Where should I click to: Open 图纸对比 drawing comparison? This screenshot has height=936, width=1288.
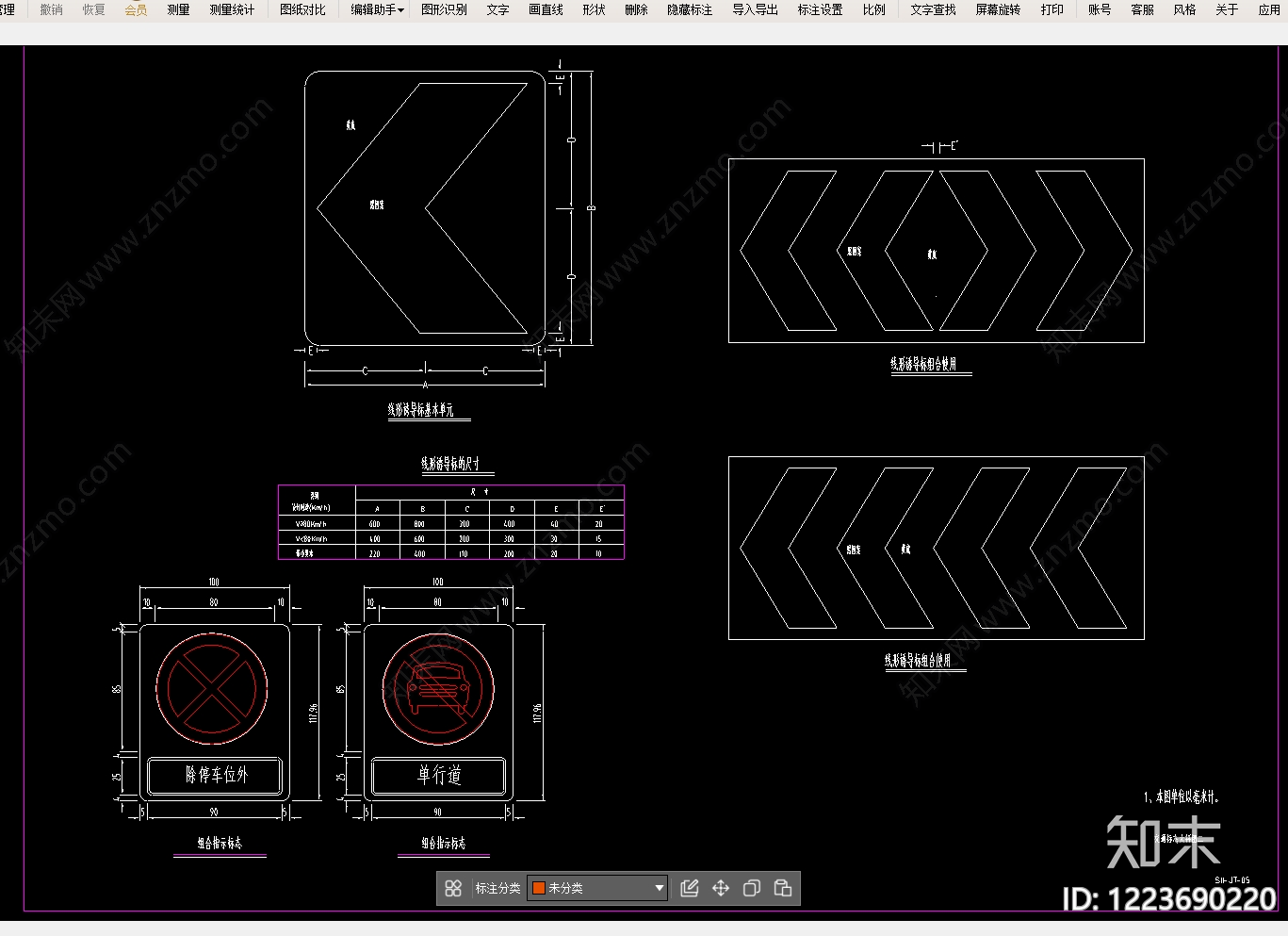pos(302,9)
